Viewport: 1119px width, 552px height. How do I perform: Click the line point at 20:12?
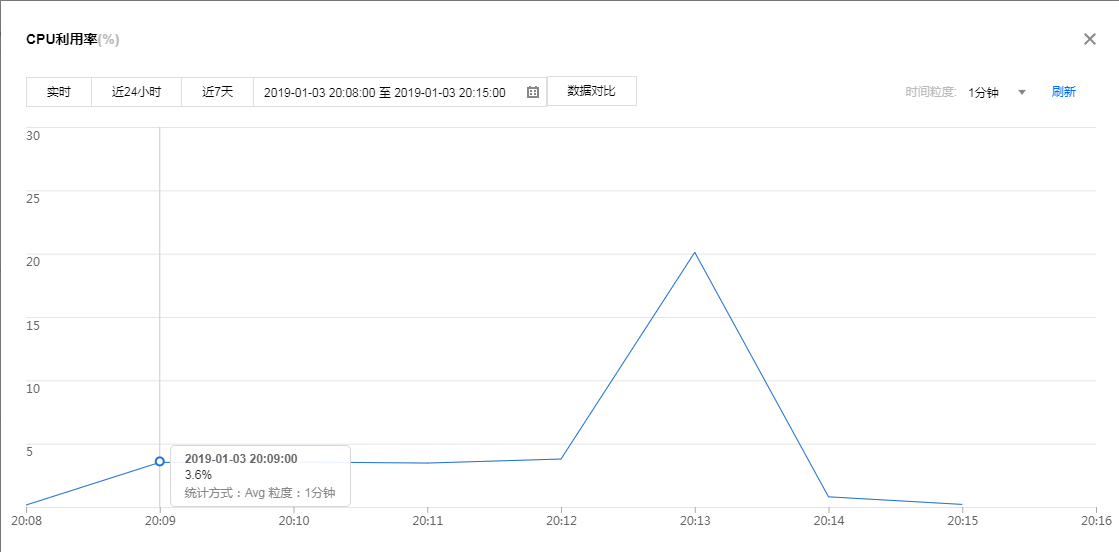coord(561,459)
